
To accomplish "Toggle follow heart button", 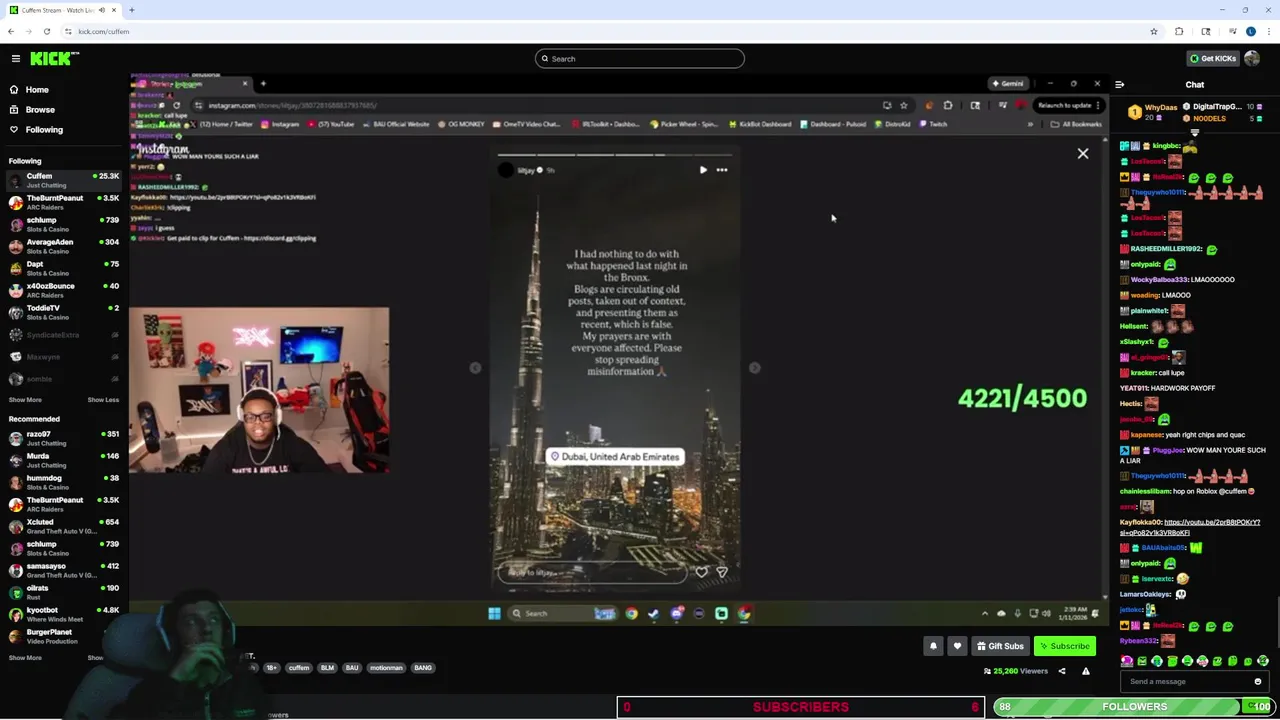I will click(x=957, y=646).
